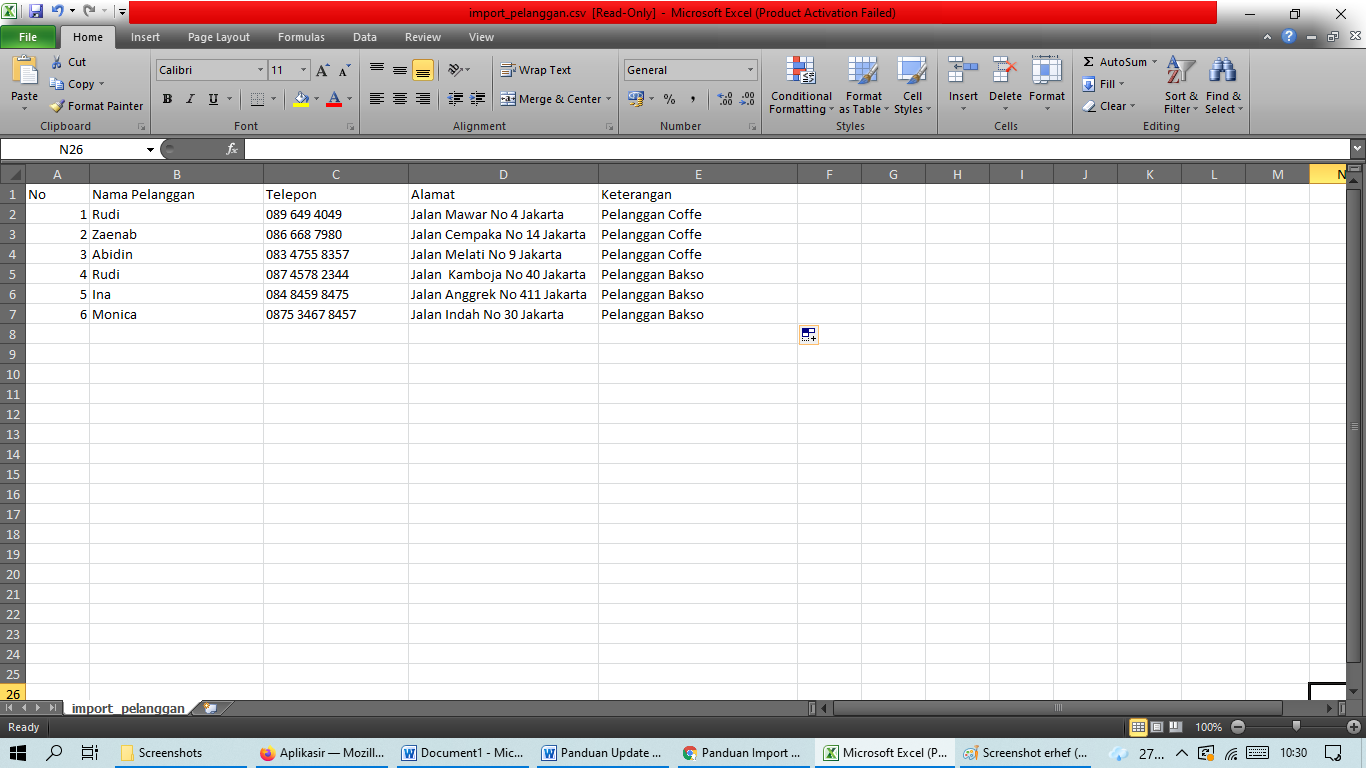Click Page Layout view button in status bar
The height and width of the screenshot is (768, 1366).
(x=1156, y=727)
